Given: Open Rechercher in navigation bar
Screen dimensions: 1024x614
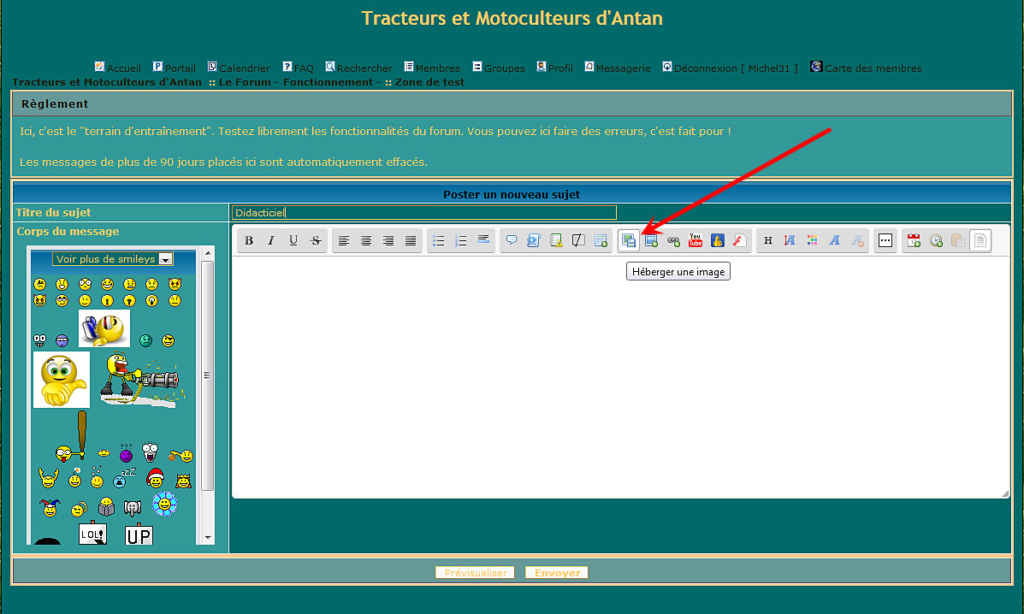Looking at the screenshot, I should pos(359,68).
